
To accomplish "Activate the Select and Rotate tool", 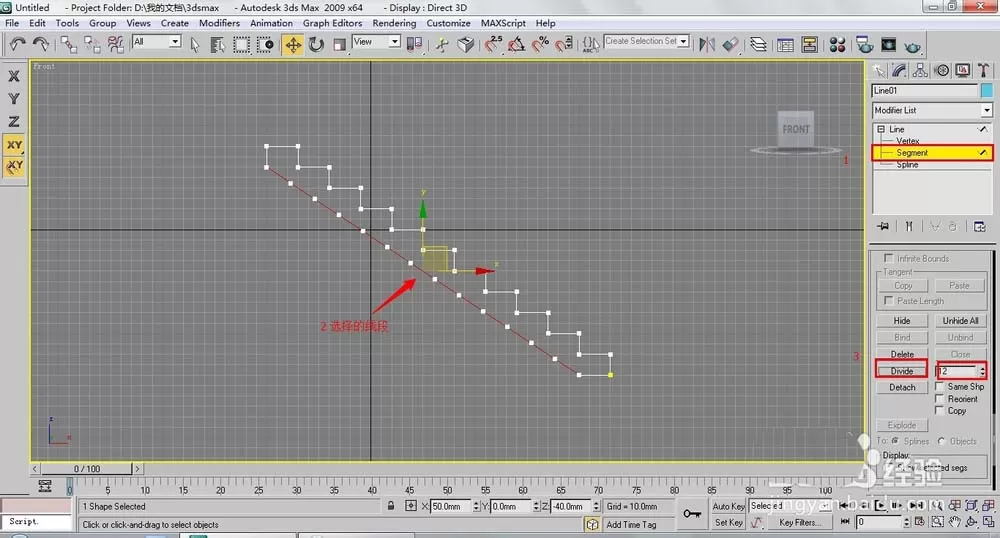I will pos(316,45).
